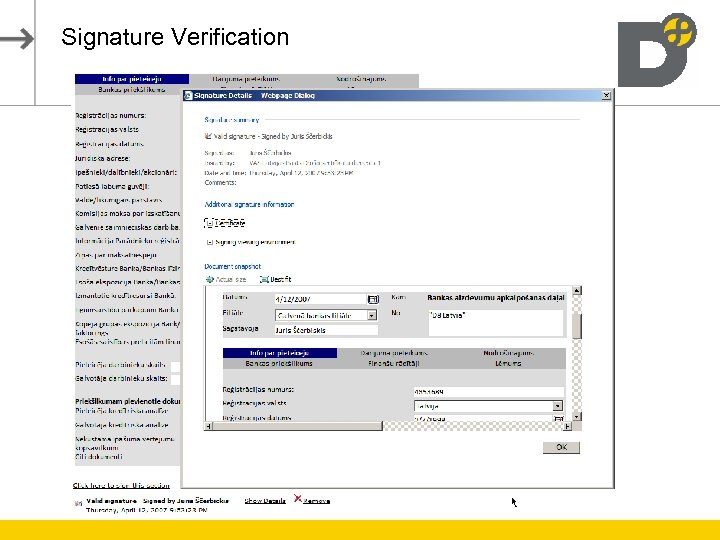Click 'Patiesā labuma guvēji:' label in background form

click(112, 186)
